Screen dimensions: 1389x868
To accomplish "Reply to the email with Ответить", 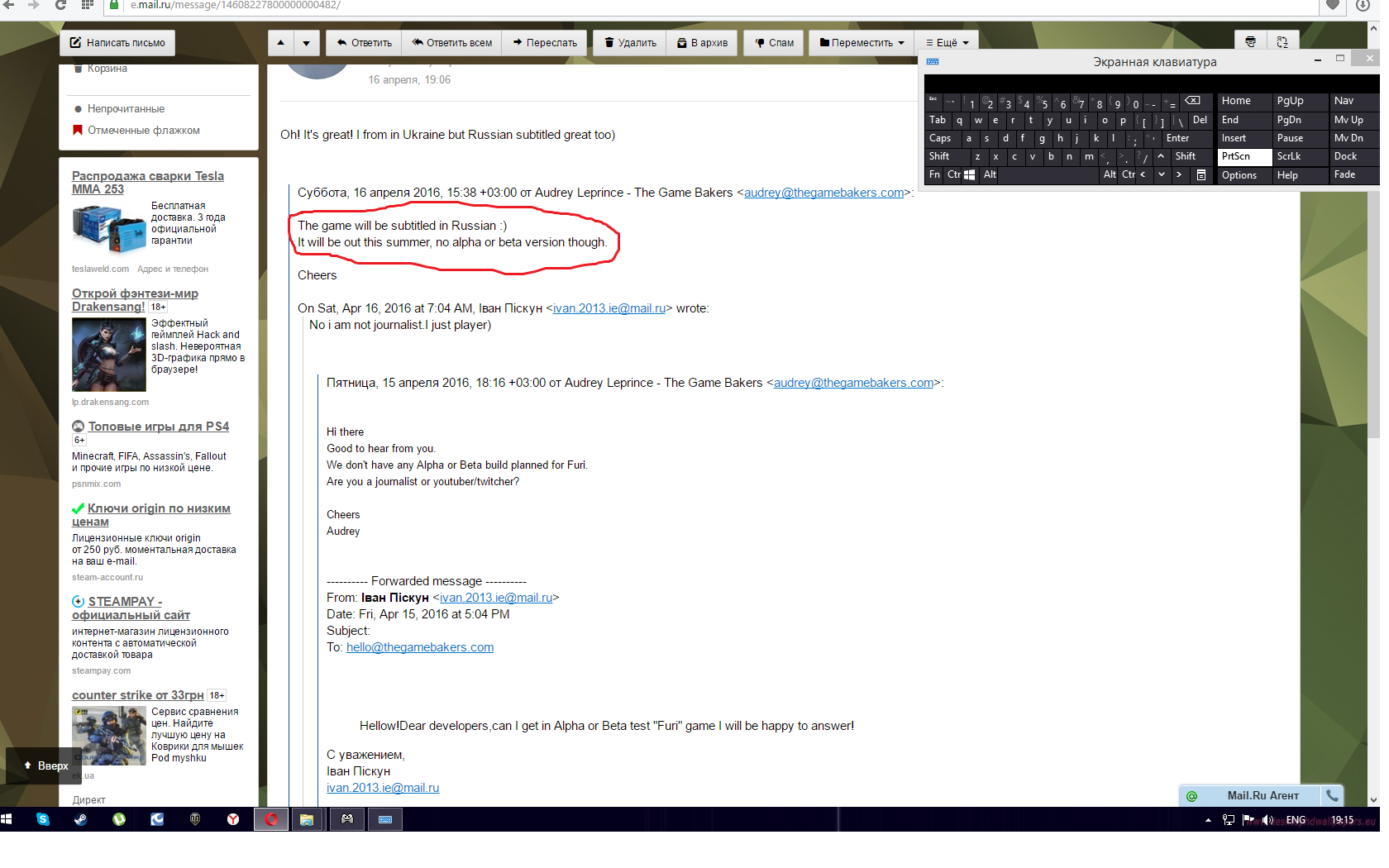I will click(x=364, y=43).
